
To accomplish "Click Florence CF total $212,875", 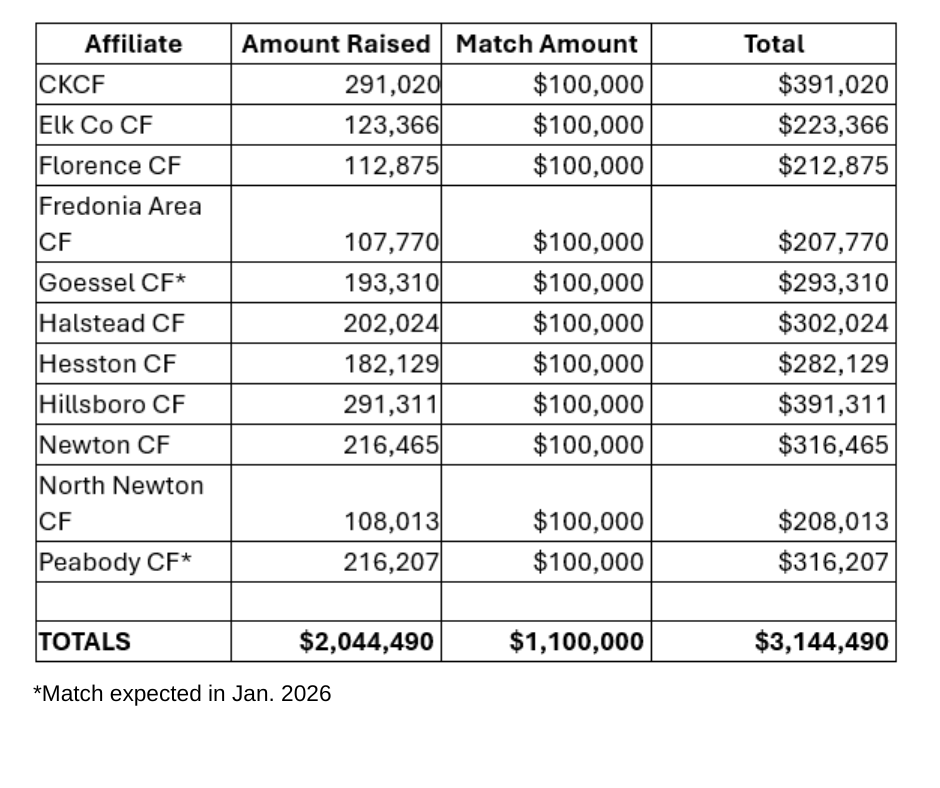I will 832,165.
